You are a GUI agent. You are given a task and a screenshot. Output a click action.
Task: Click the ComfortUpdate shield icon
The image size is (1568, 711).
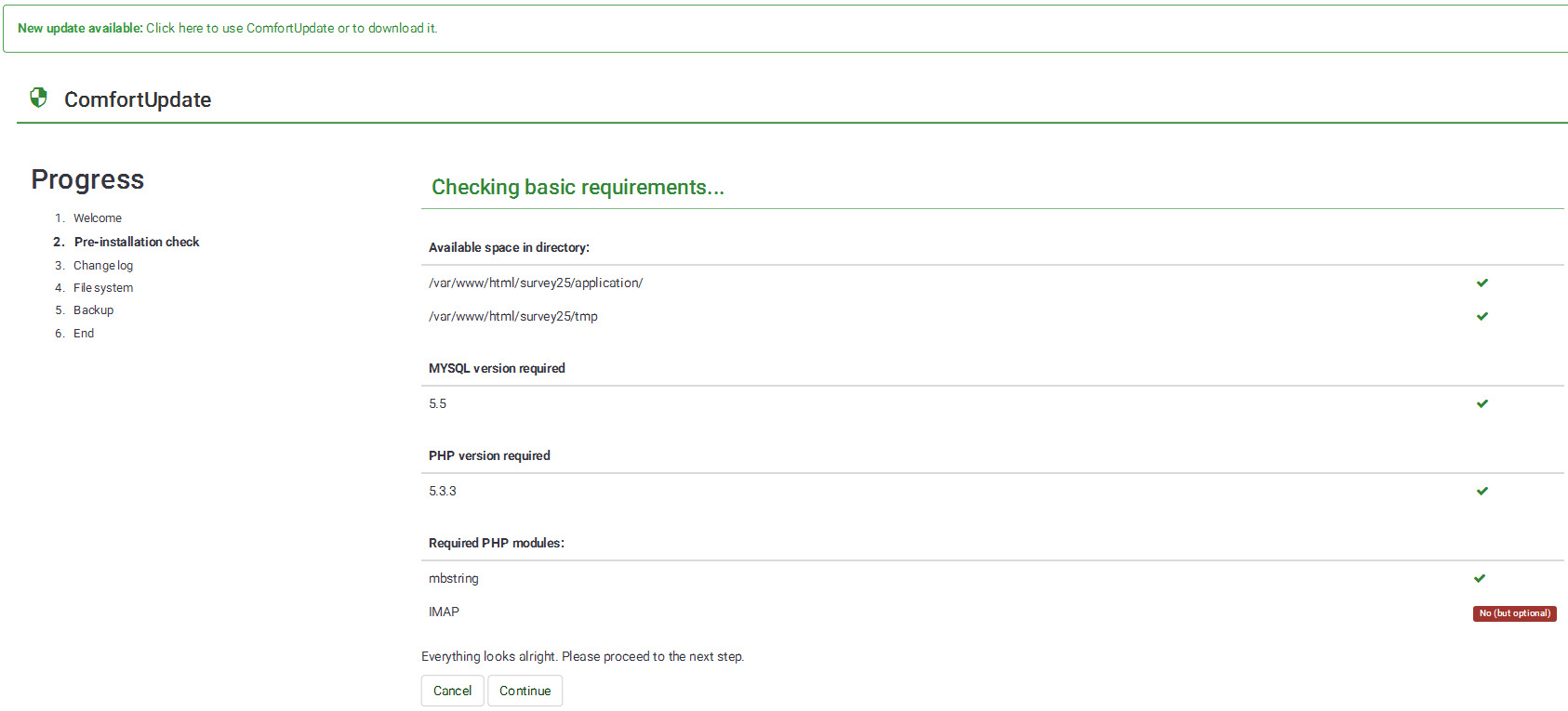[38, 98]
